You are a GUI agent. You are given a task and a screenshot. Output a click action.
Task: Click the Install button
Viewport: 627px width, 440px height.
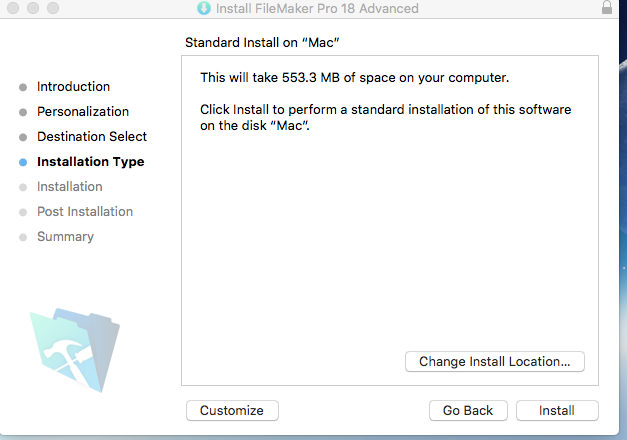(557, 410)
